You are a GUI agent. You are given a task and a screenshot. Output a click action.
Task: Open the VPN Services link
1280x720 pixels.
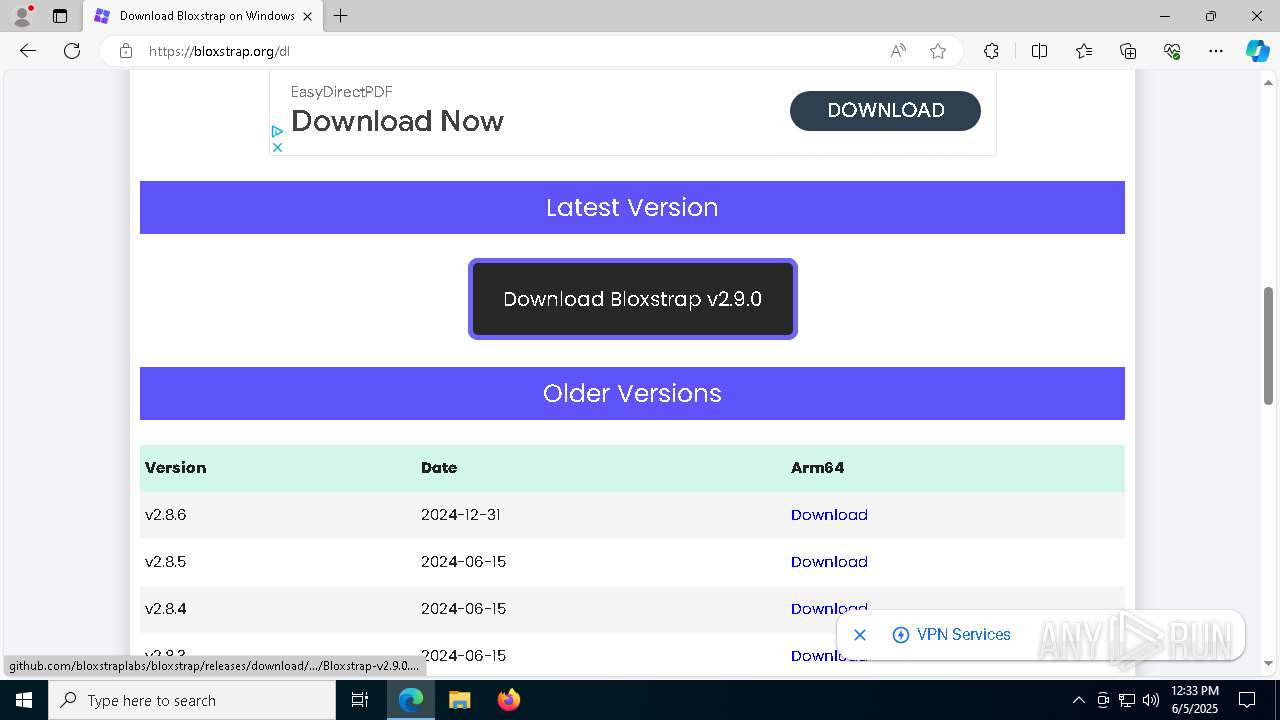click(x=951, y=635)
